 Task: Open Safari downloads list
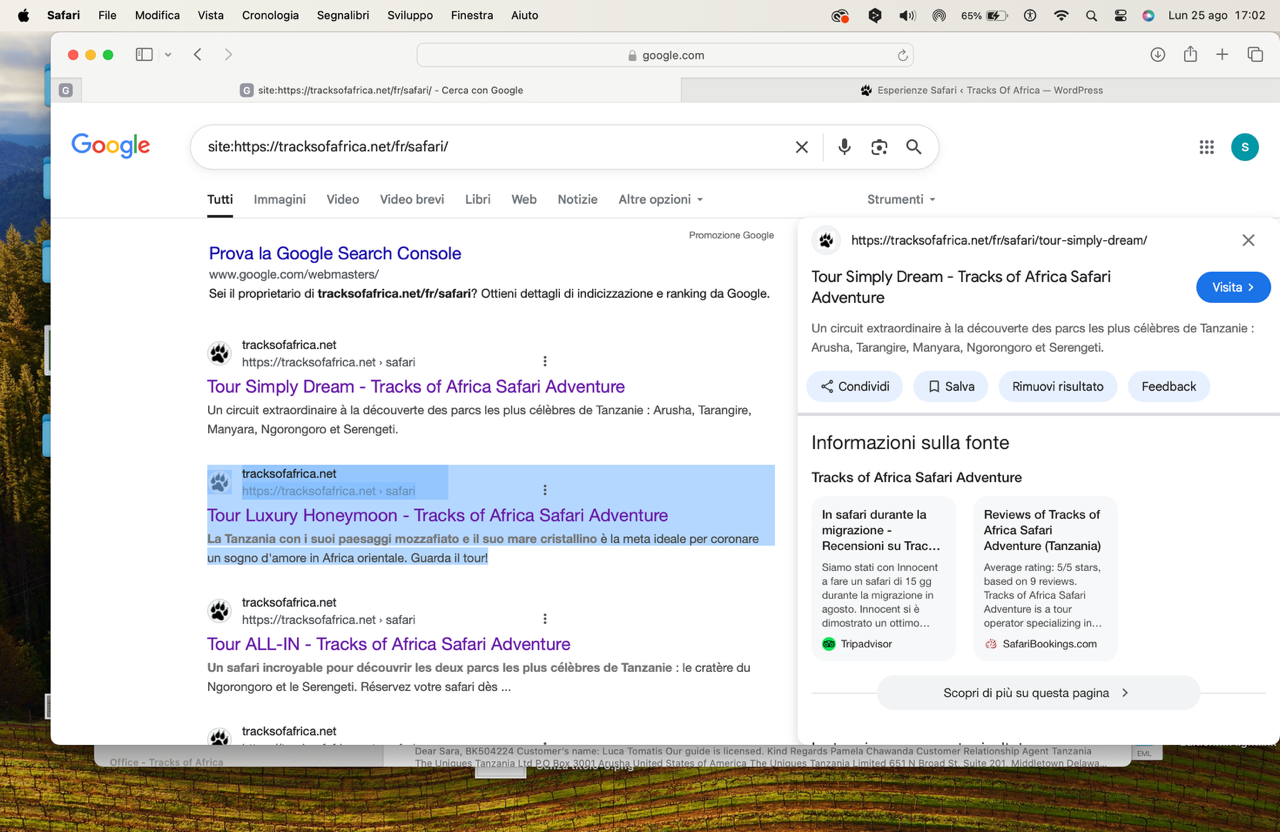pos(1158,55)
